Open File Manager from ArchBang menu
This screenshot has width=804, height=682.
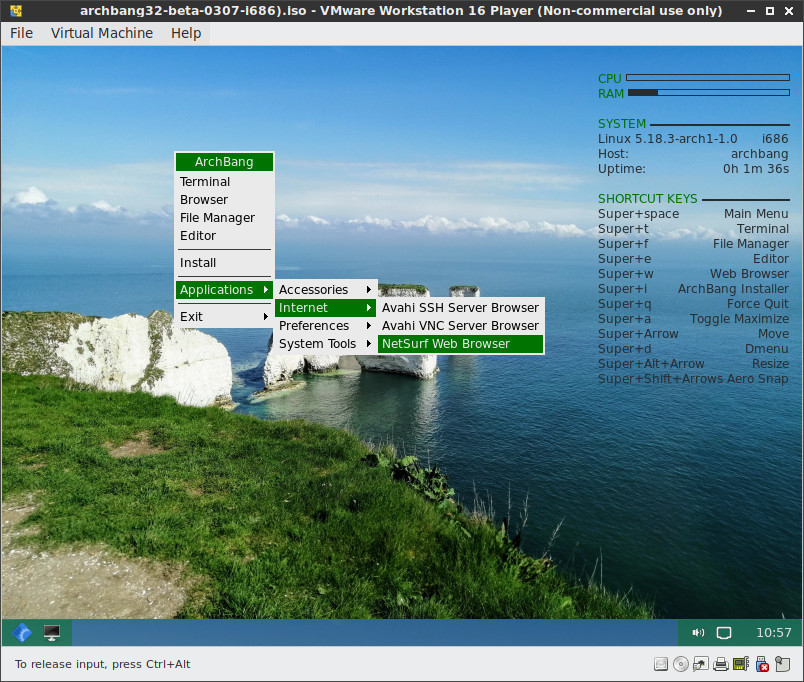(x=224, y=217)
